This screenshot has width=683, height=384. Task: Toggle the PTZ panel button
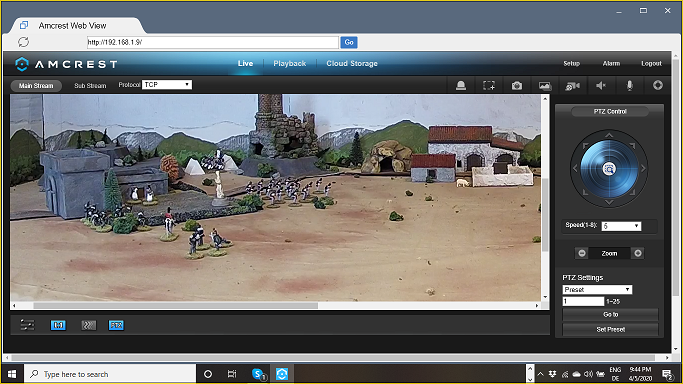click(116, 325)
